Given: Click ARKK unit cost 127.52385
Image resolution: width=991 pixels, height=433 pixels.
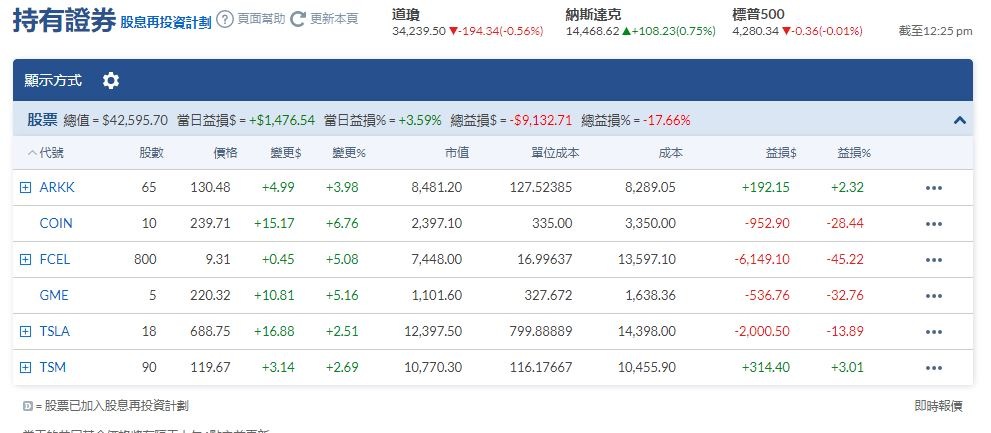Looking at the screenshot, I should 541,187.
